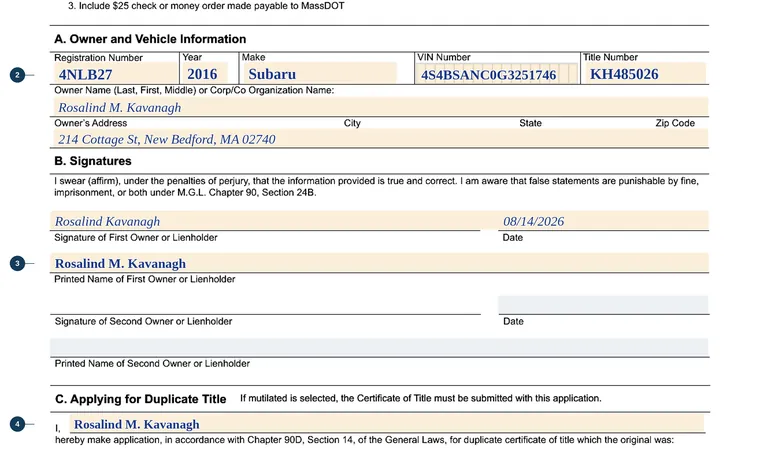760x456 pixels.
Task: Select the Title Number field KH485026
Action: coord(644,74)
